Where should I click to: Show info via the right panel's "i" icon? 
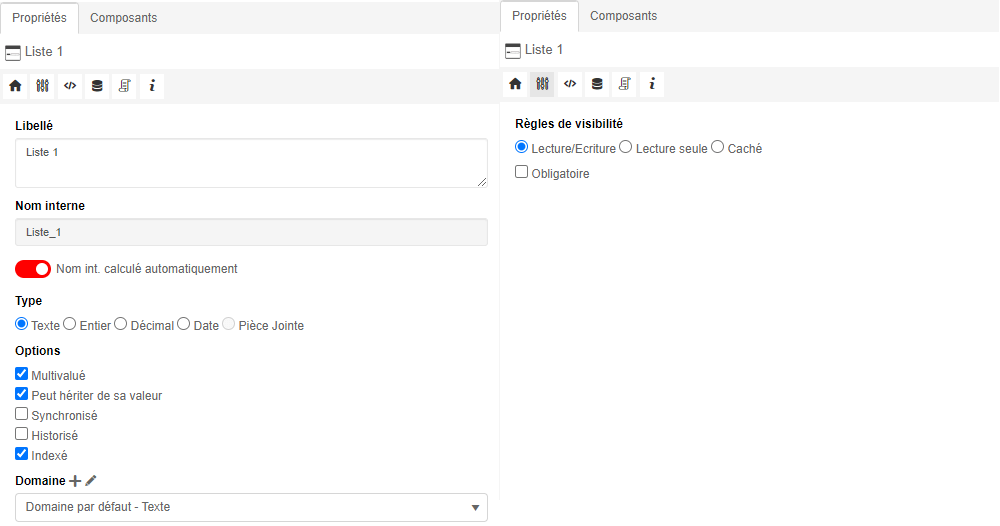click(x=652, y=84)
